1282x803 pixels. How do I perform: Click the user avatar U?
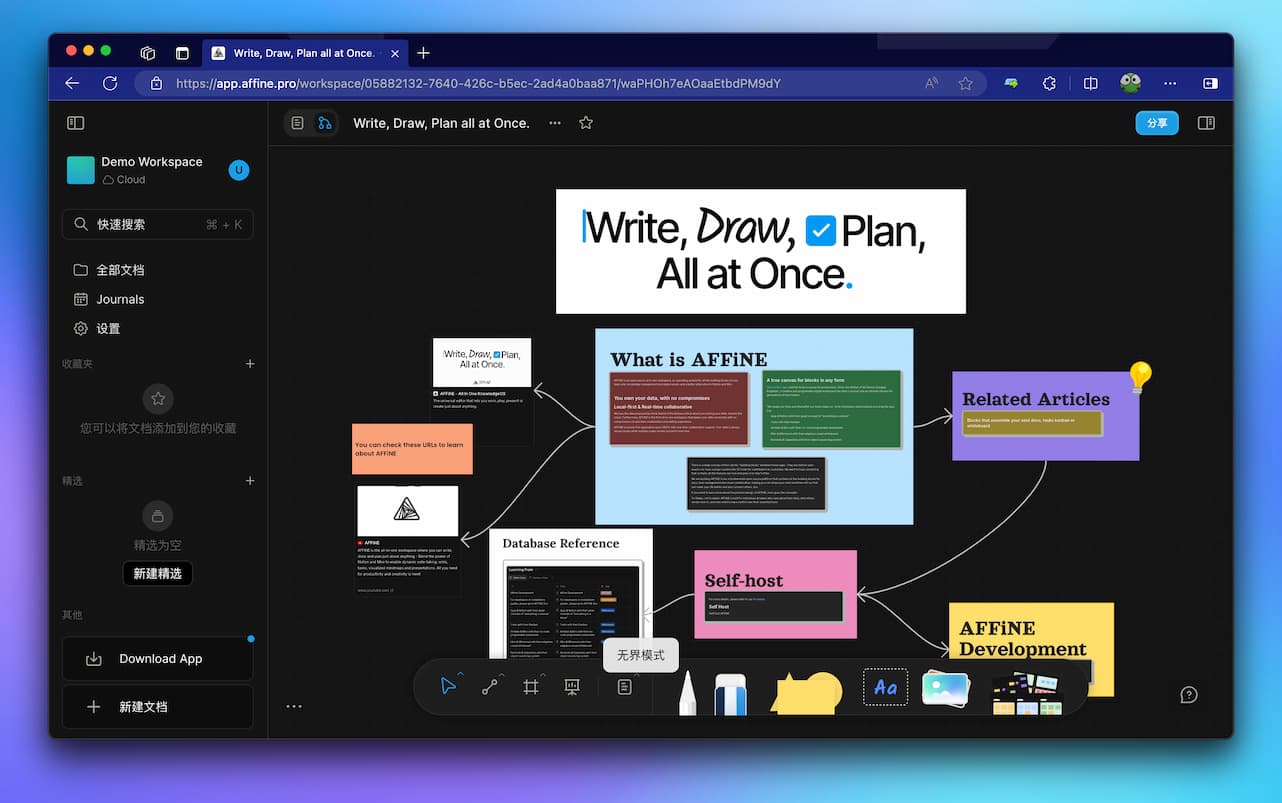238,170
